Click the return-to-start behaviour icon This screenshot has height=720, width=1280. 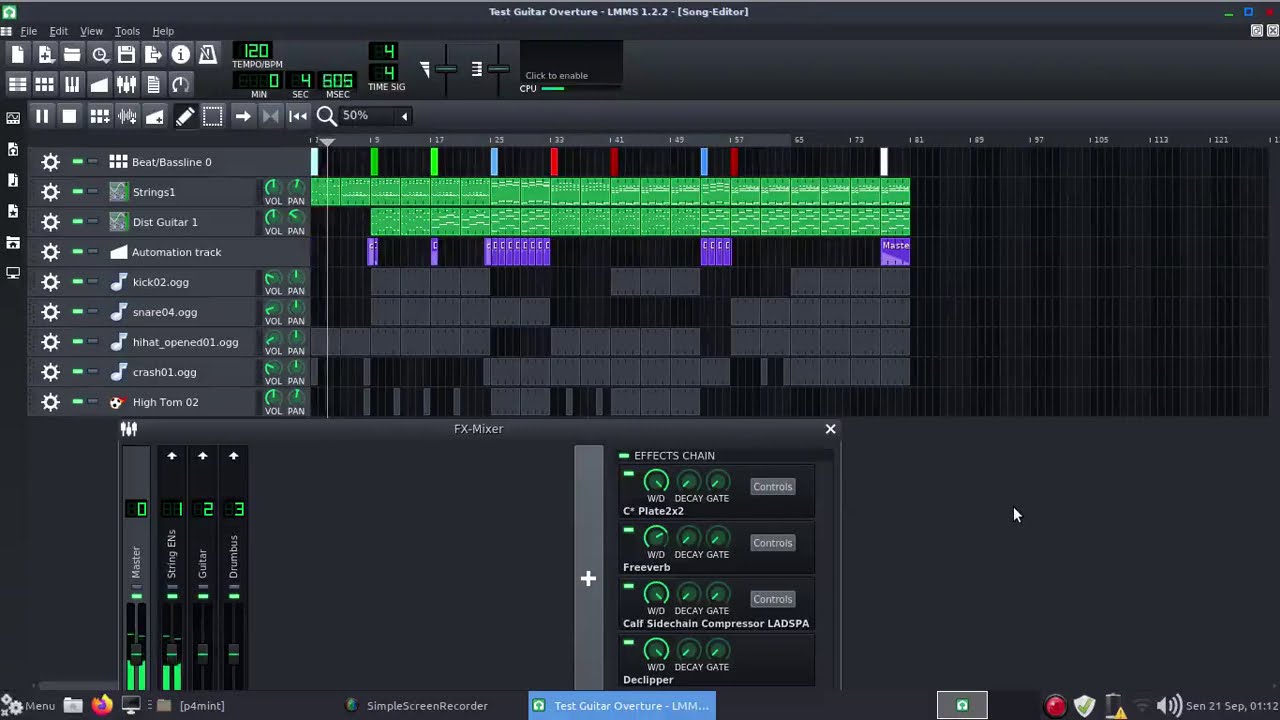[298, 117]
